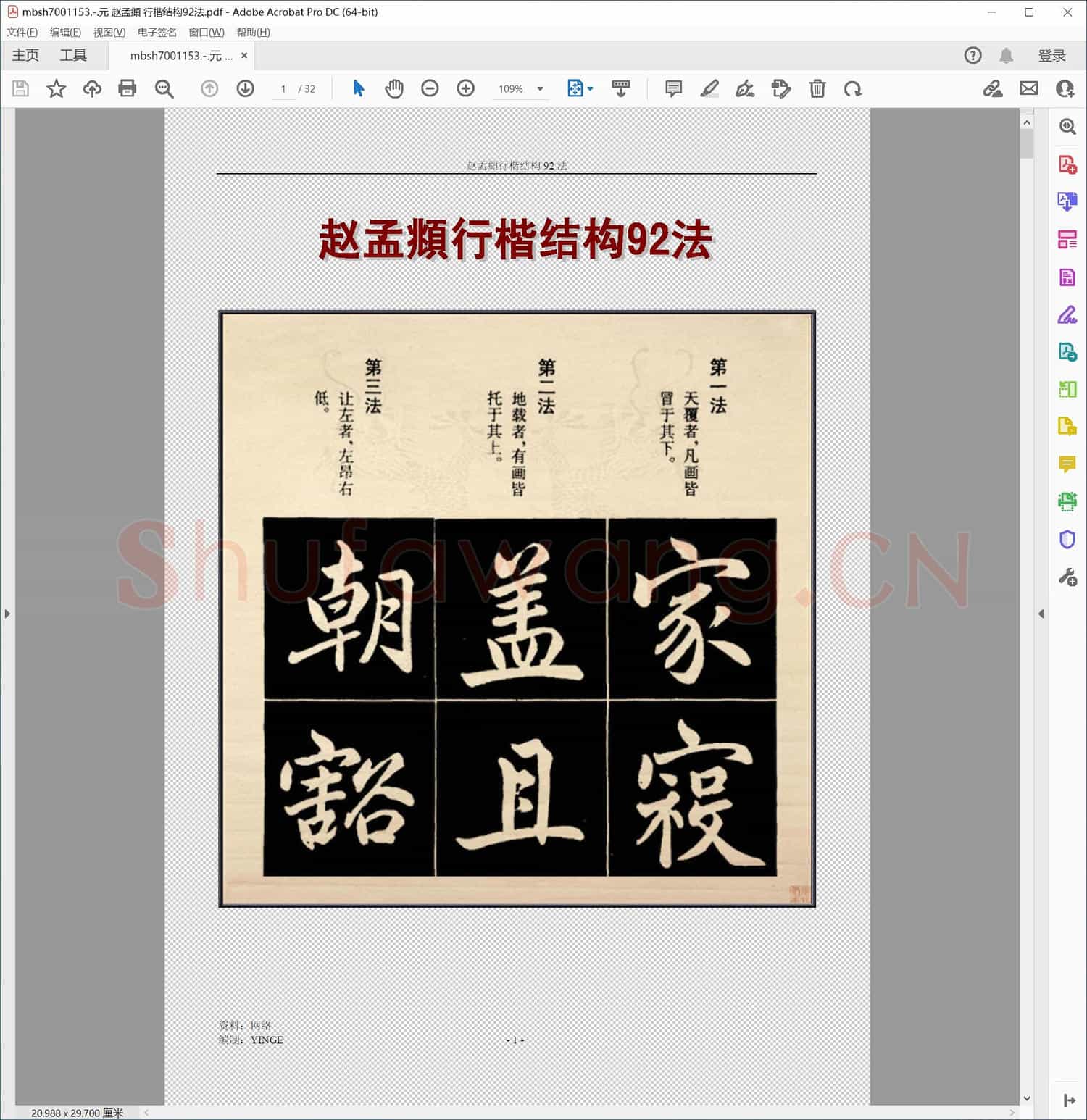Click the 登录 sign-in button
1087x1120 pixels.
click(x=1051, y=56)
